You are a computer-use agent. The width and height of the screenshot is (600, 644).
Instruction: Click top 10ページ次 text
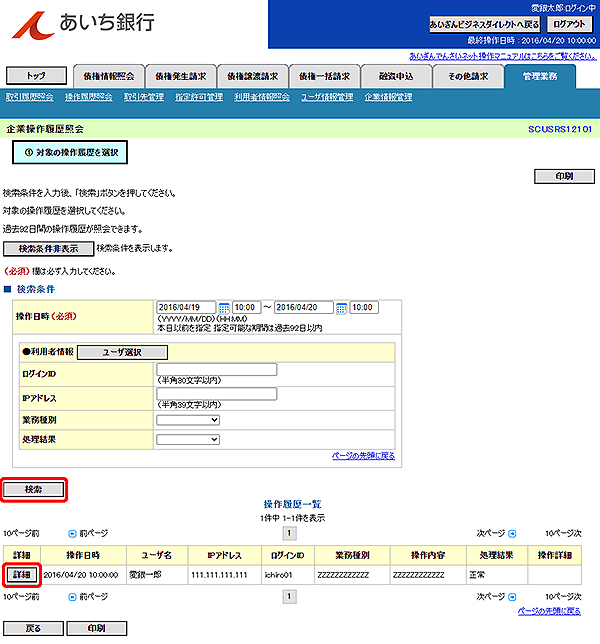563,534
